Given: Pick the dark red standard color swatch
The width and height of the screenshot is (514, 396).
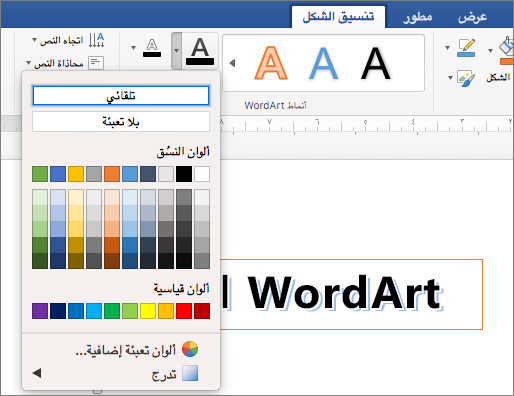Looking at the screenshot, I should tap(202, 311).
